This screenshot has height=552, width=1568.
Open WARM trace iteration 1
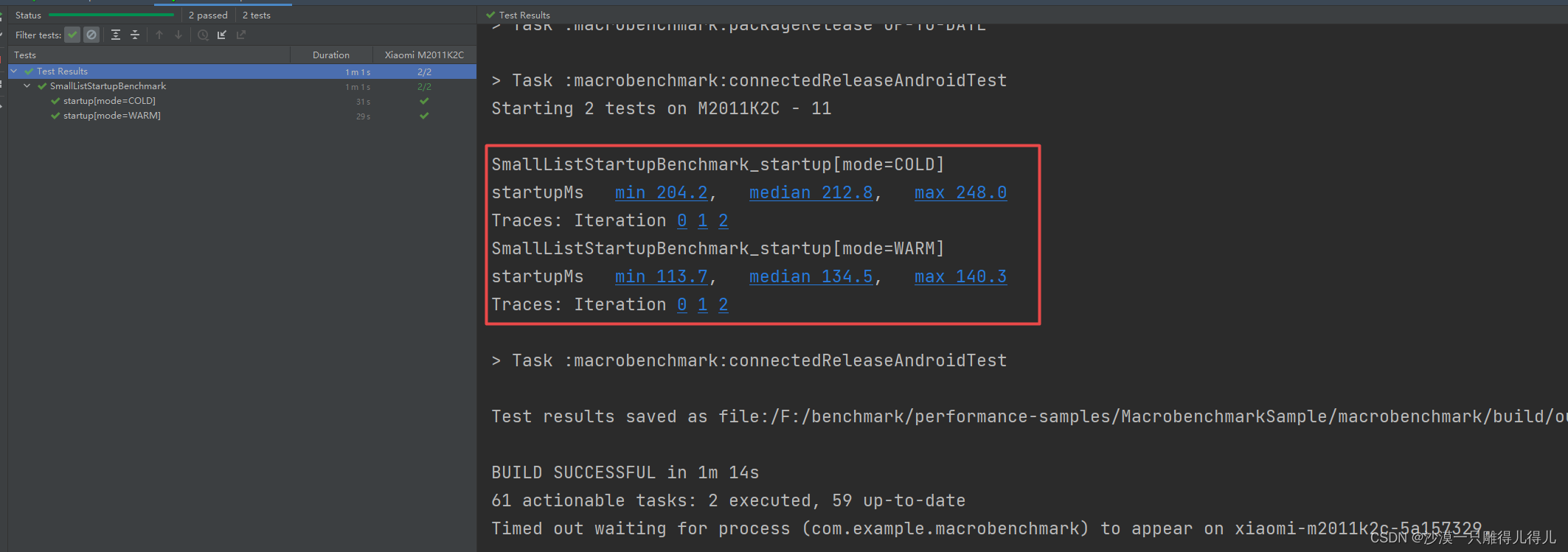click(703, 304)
